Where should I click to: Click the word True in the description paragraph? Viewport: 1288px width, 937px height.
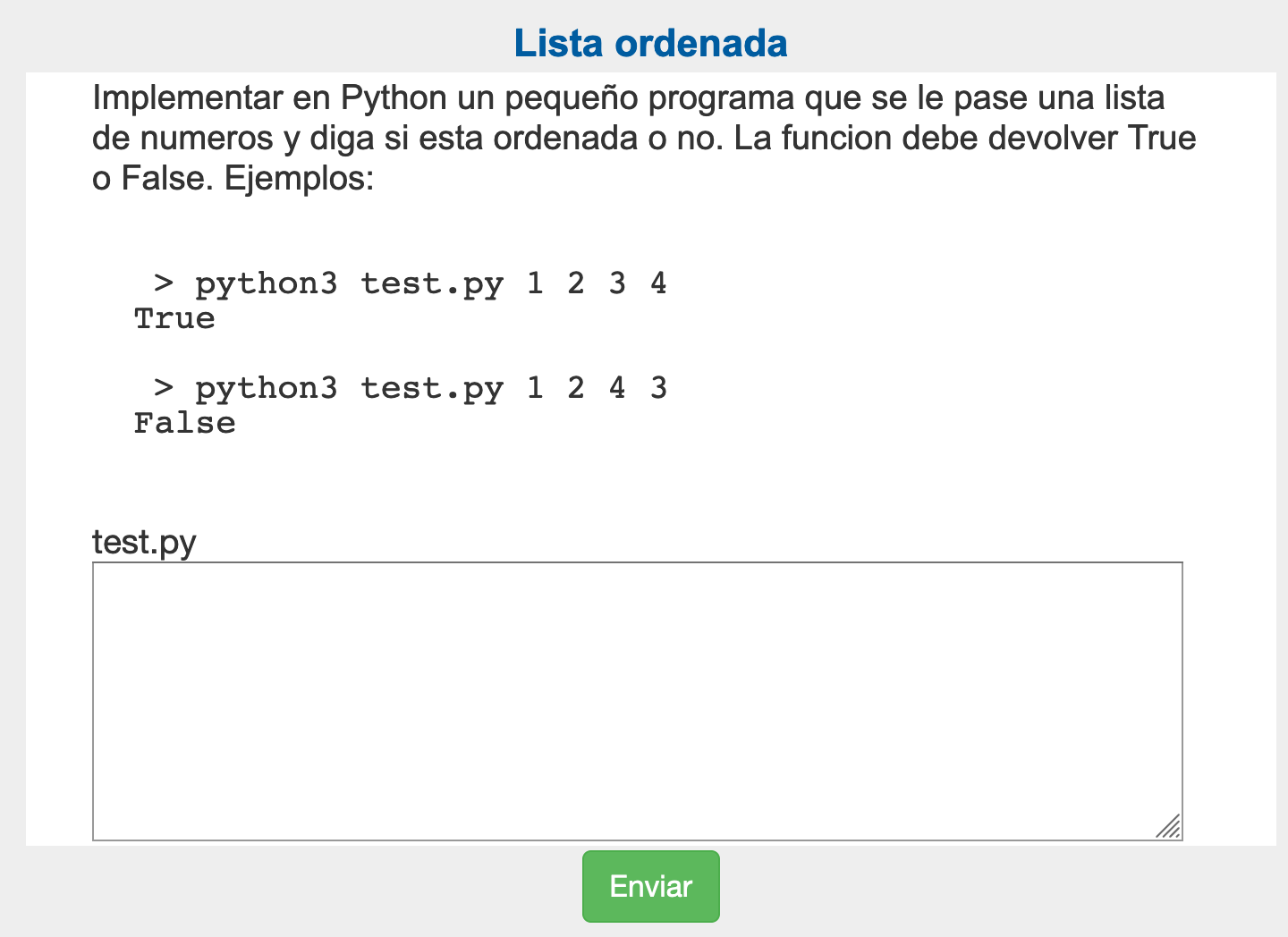[x=1162, y=139]
